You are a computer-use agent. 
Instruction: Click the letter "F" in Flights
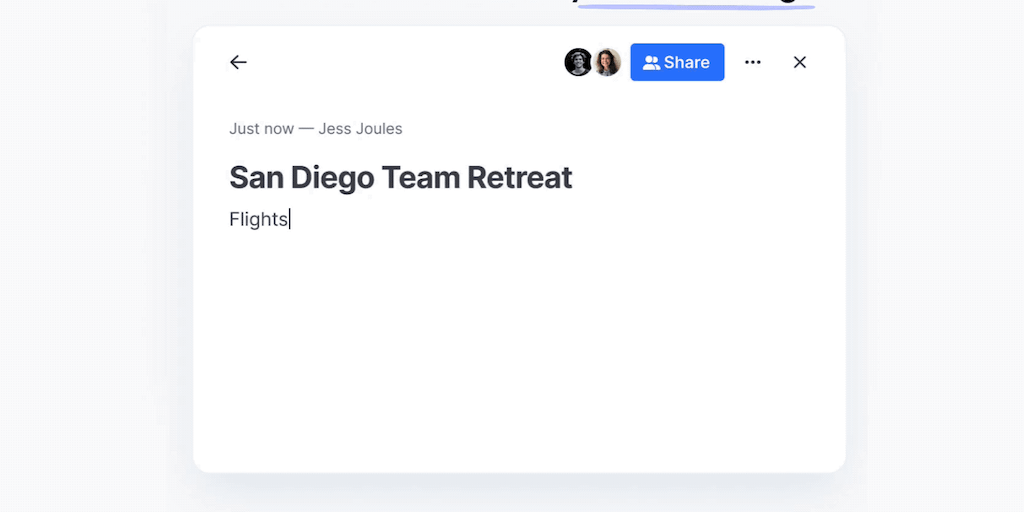235,219
